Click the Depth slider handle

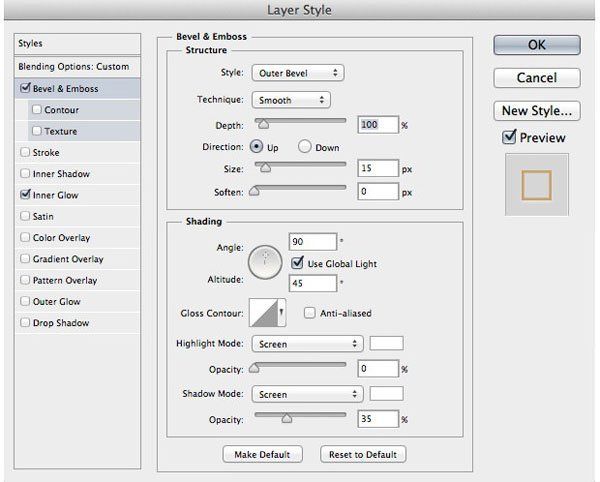pyautogui.click(x=263, y=124)
